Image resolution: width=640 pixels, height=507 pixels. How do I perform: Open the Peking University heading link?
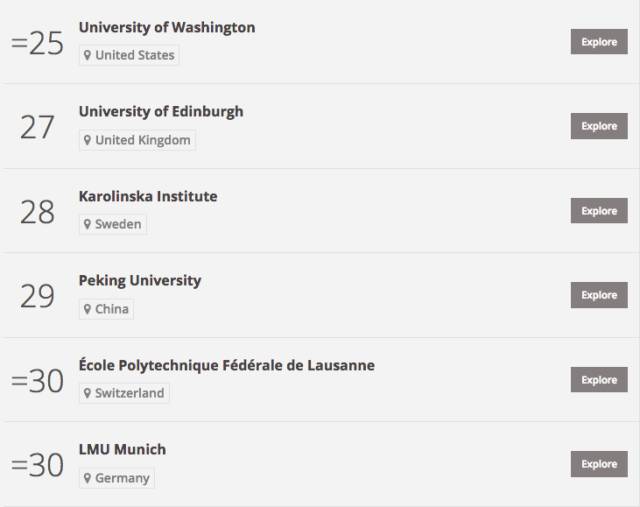[140, 281]
